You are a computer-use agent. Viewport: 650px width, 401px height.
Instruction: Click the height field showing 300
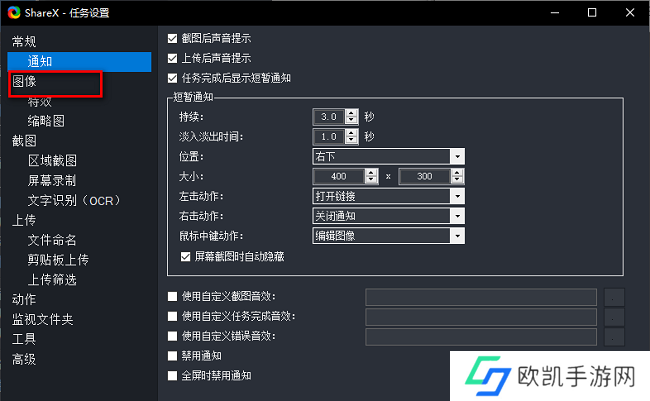click(x=424, y=176)
